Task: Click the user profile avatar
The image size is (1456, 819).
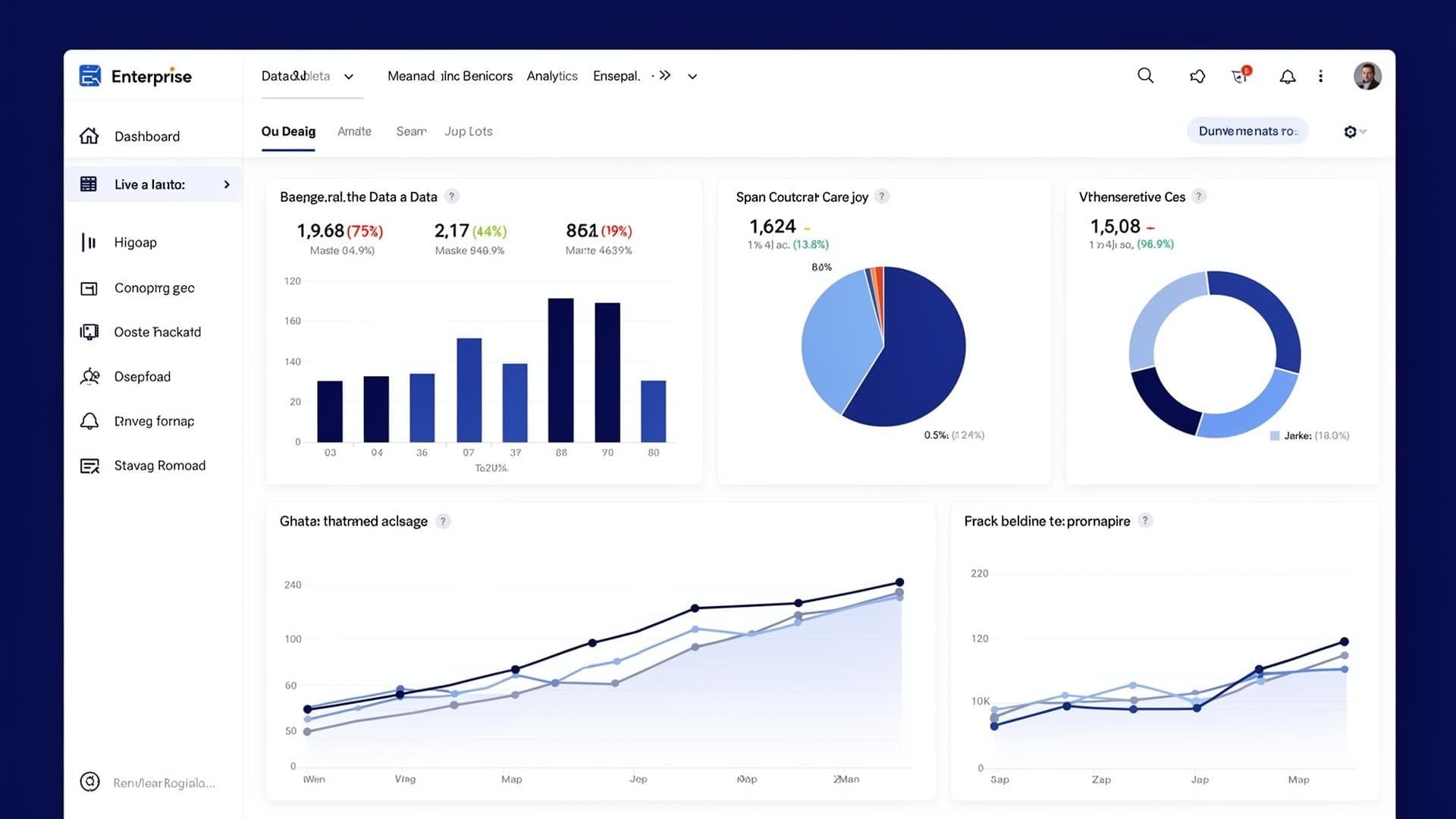Action: point(1367,76)
